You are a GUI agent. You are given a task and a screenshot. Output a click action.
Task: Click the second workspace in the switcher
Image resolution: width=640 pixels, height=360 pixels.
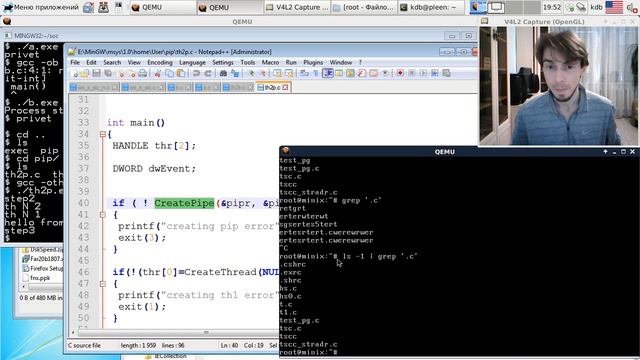tap(496, 7)
